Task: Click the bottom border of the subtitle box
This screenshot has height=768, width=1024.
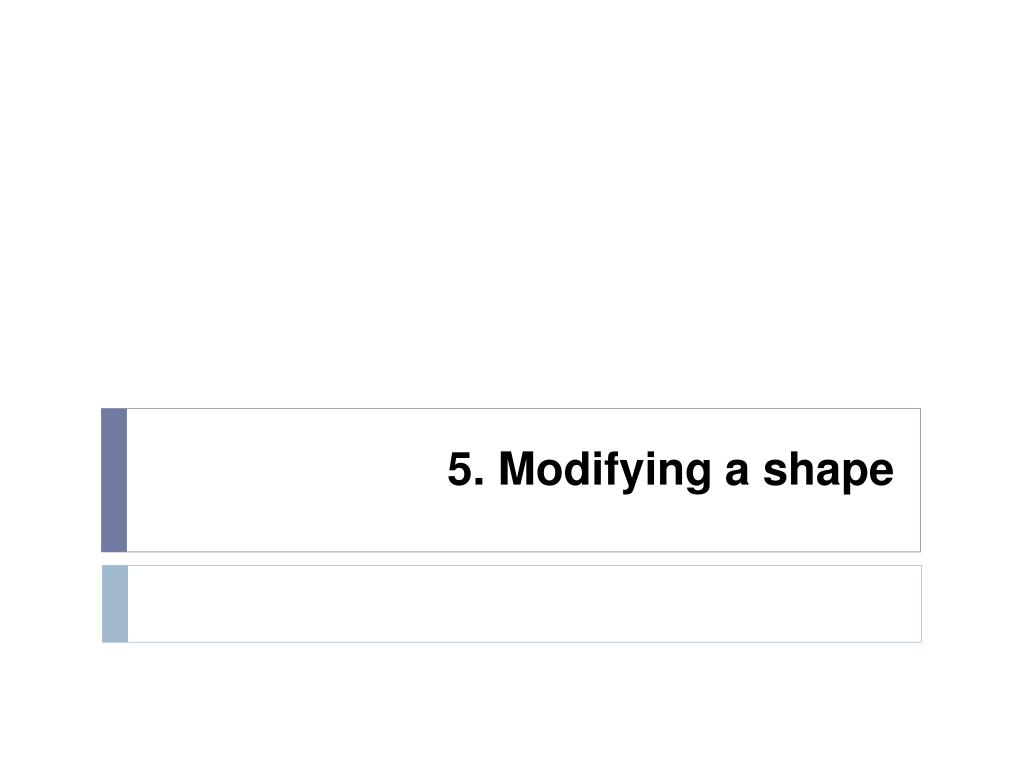Action: point(524,642)
